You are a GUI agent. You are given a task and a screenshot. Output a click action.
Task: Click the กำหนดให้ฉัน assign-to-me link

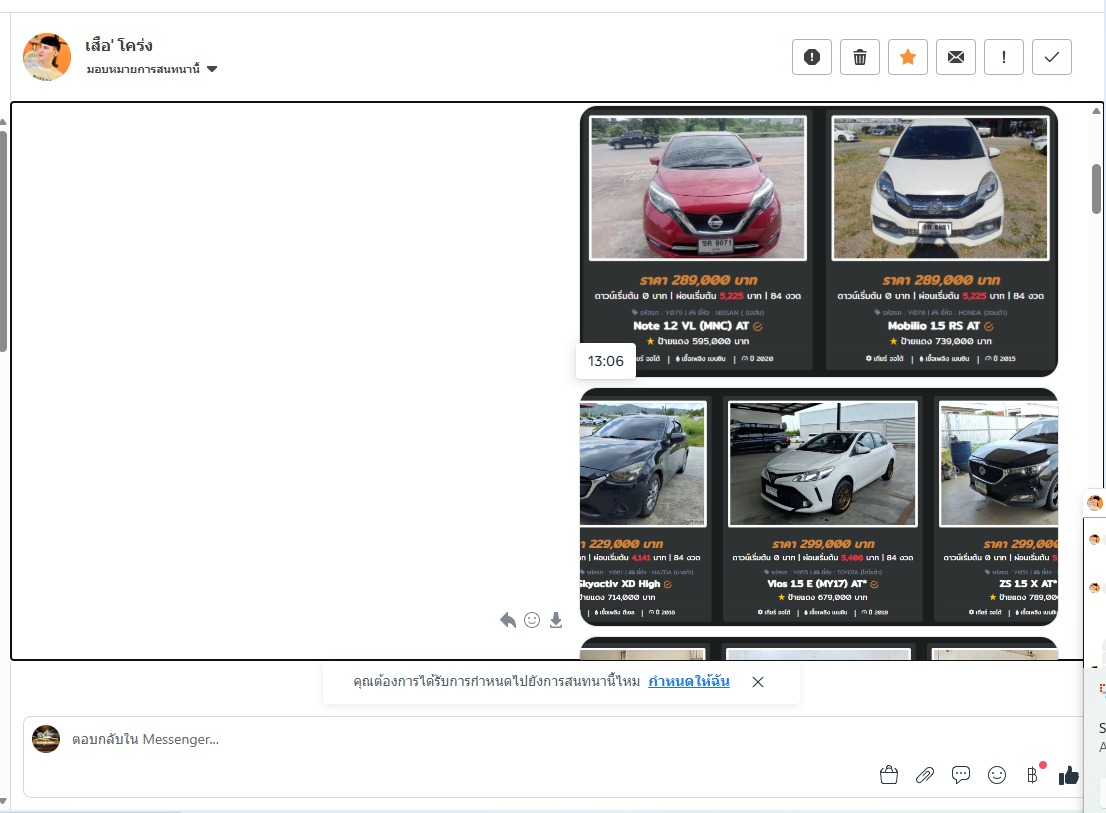[688, 682]
